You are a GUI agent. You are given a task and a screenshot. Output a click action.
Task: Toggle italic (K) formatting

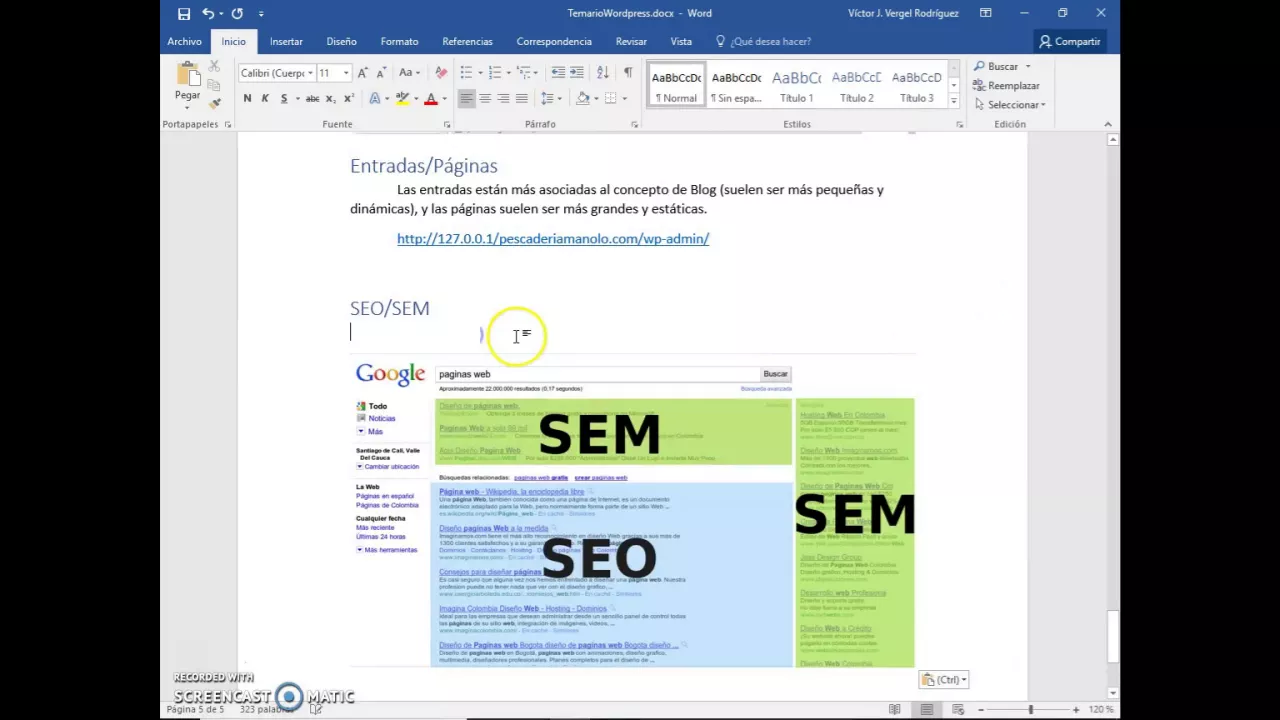[265, 98]
